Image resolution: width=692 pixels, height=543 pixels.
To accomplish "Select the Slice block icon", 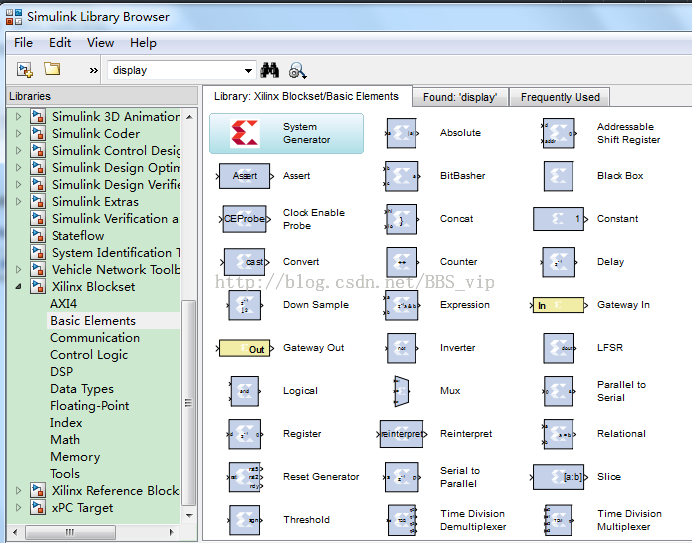I will pyautogui.click(x=558, y=477).
